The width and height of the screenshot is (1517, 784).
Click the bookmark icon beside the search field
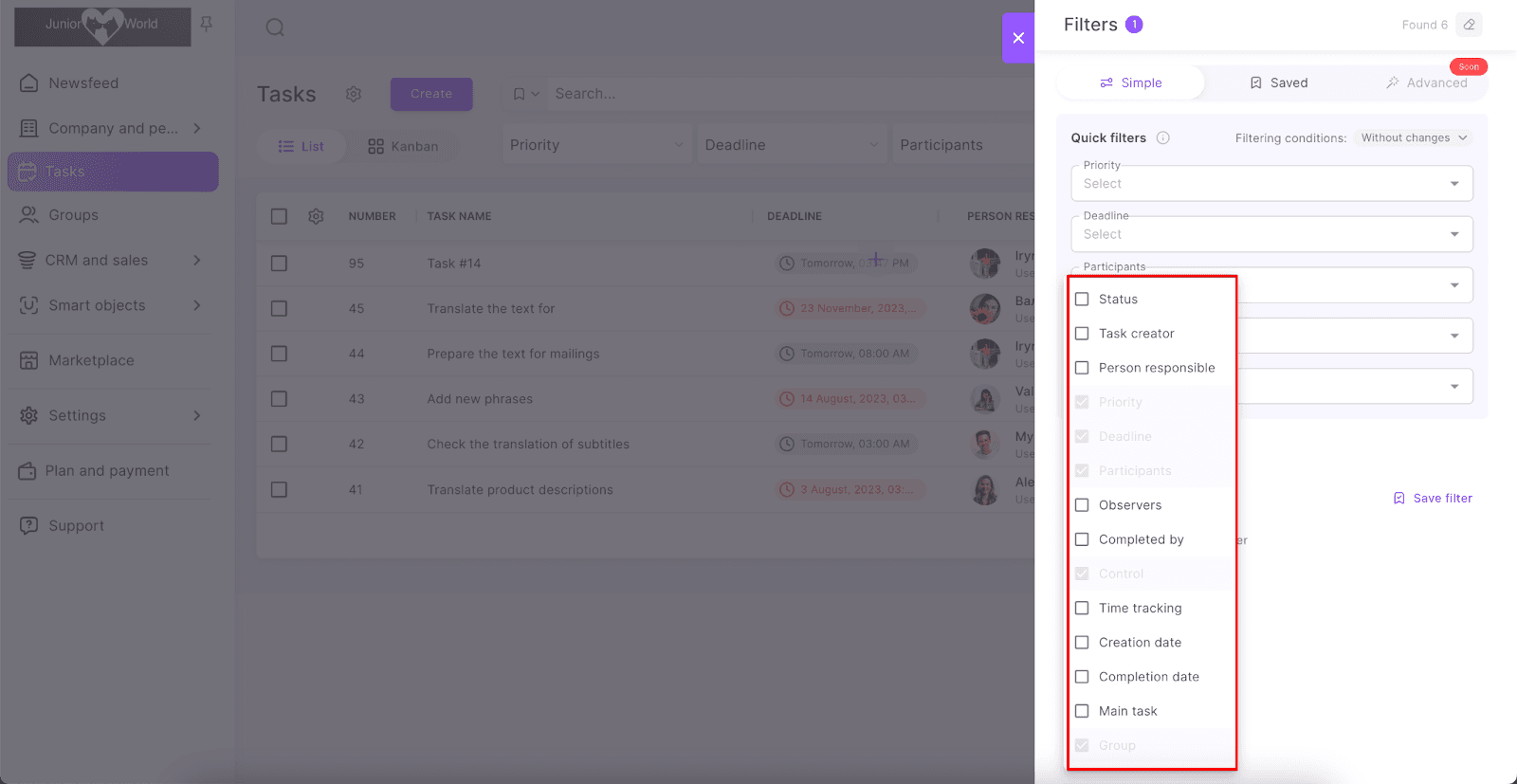(520, 94)
